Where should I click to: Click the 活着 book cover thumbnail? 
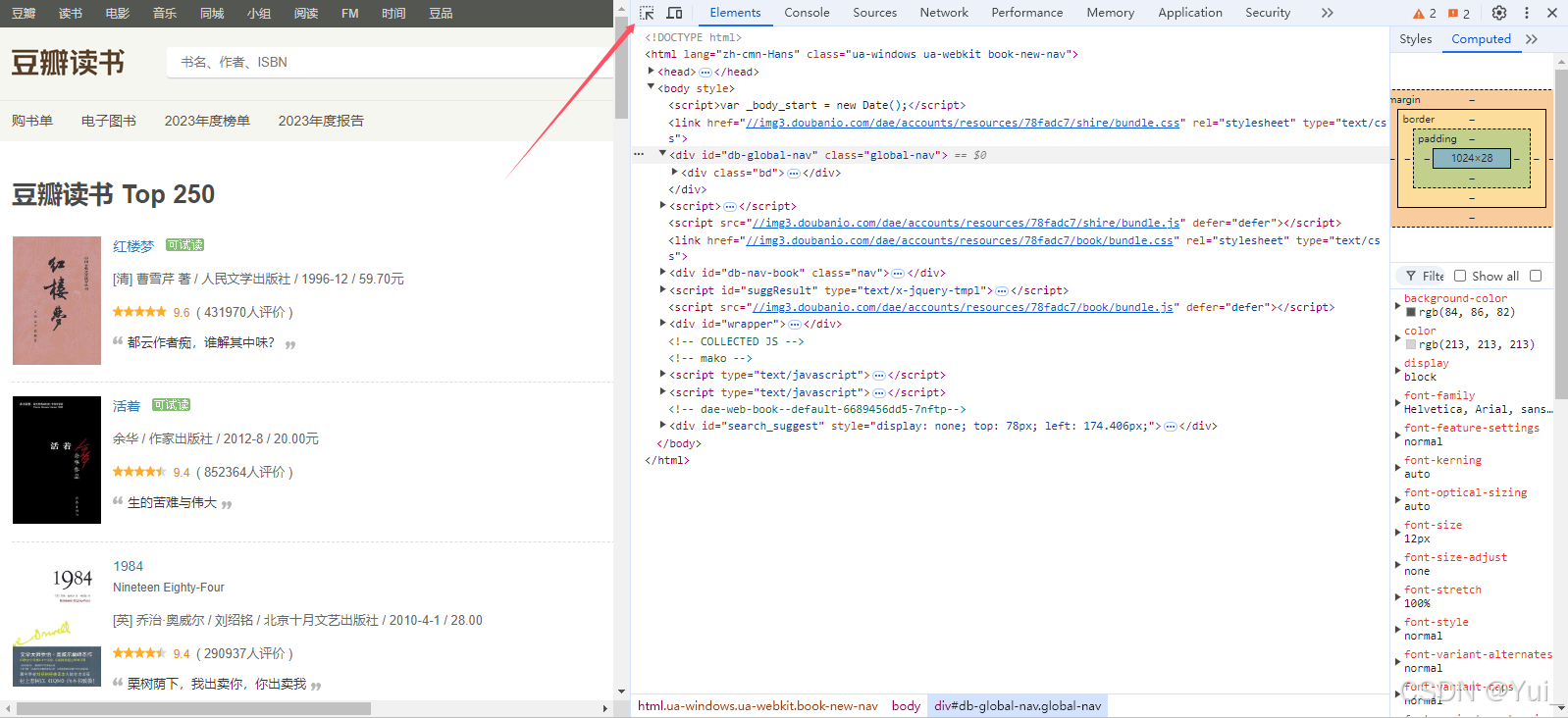click(57, 460)
